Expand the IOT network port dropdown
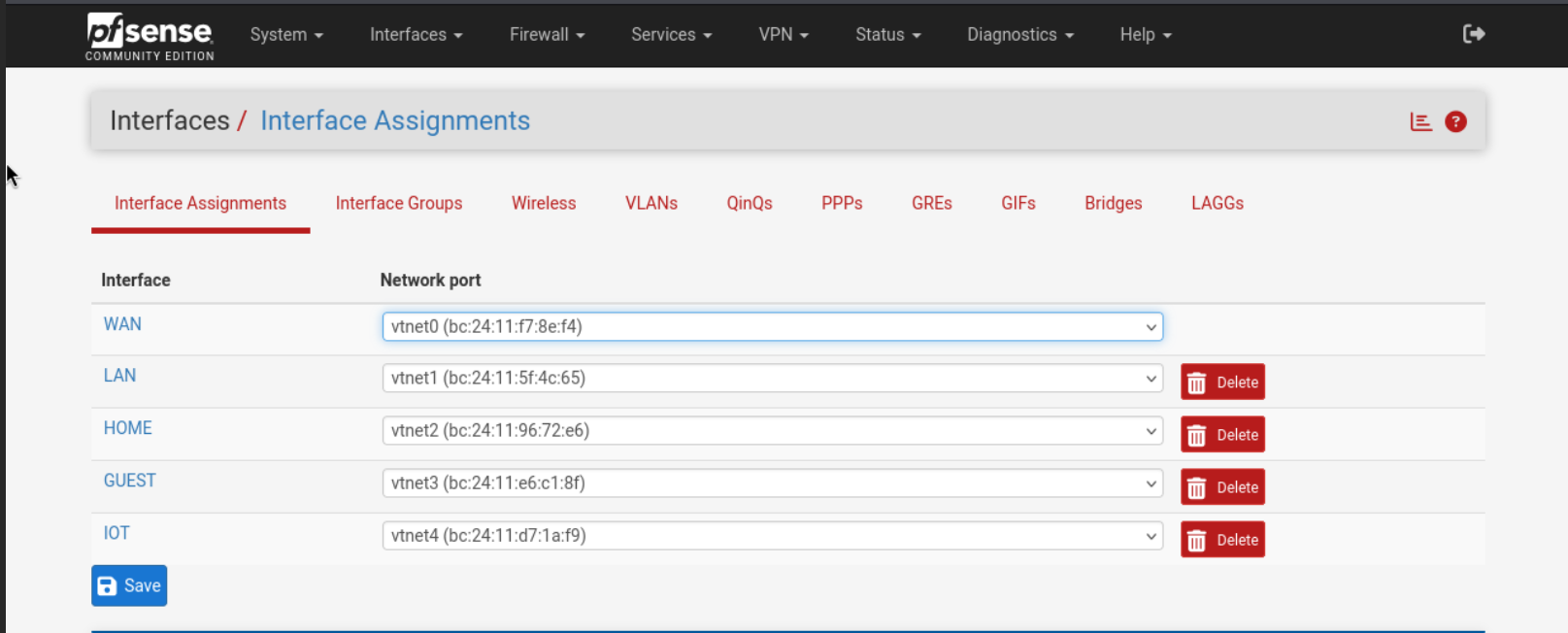The width and height of the screenshot is (1568, 633). [x=773, y=535]
